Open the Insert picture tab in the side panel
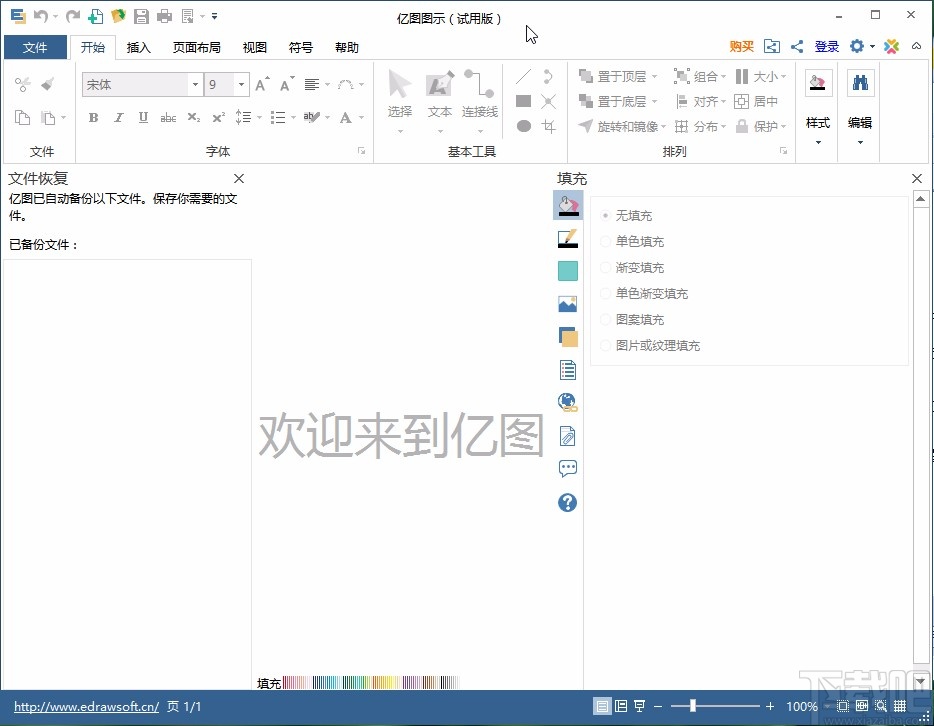Image resolution: width=934 pixels, height=726 pixels. pos(568,304)
